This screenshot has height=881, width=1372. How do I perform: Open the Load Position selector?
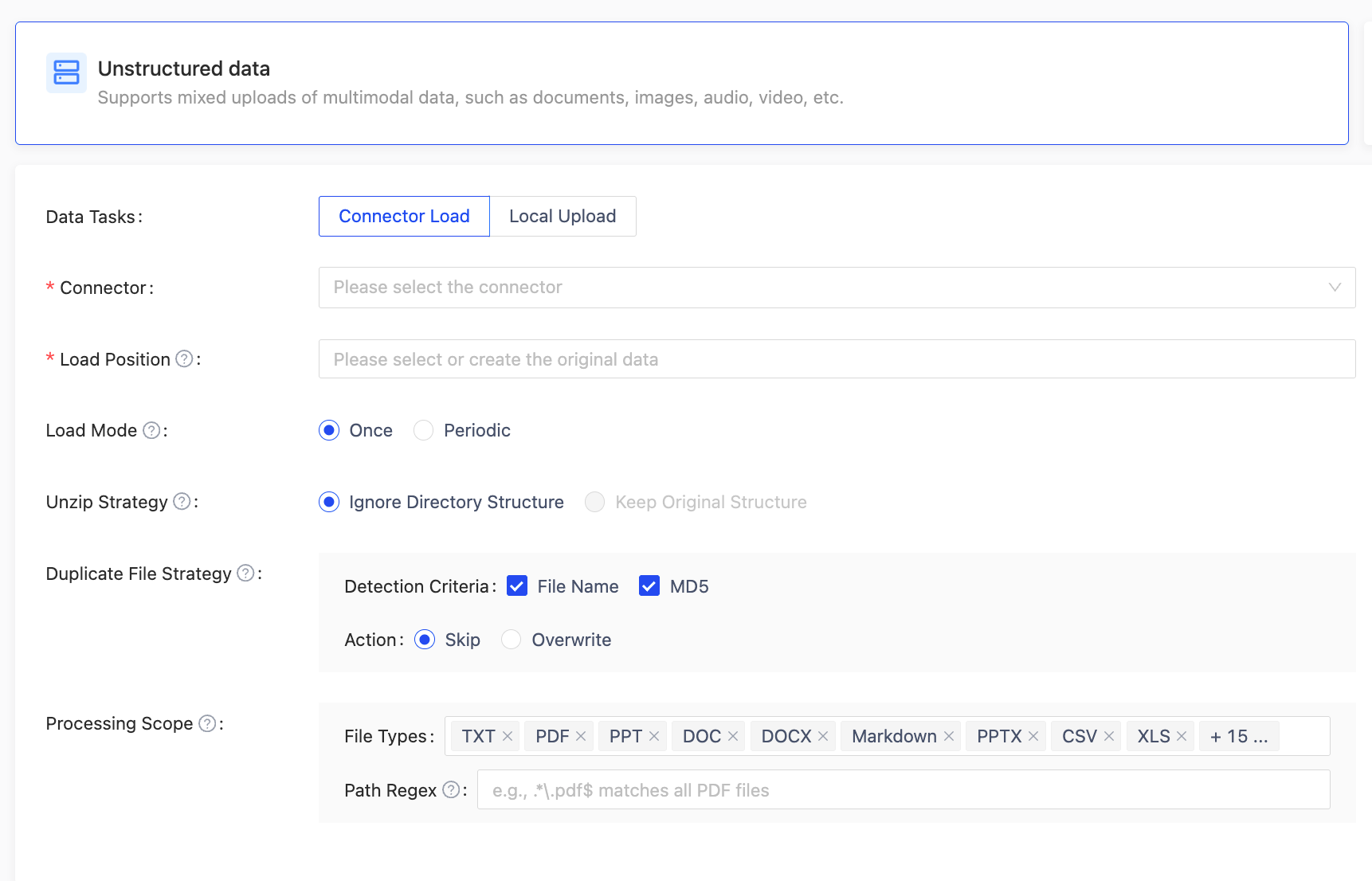point(837,359)
